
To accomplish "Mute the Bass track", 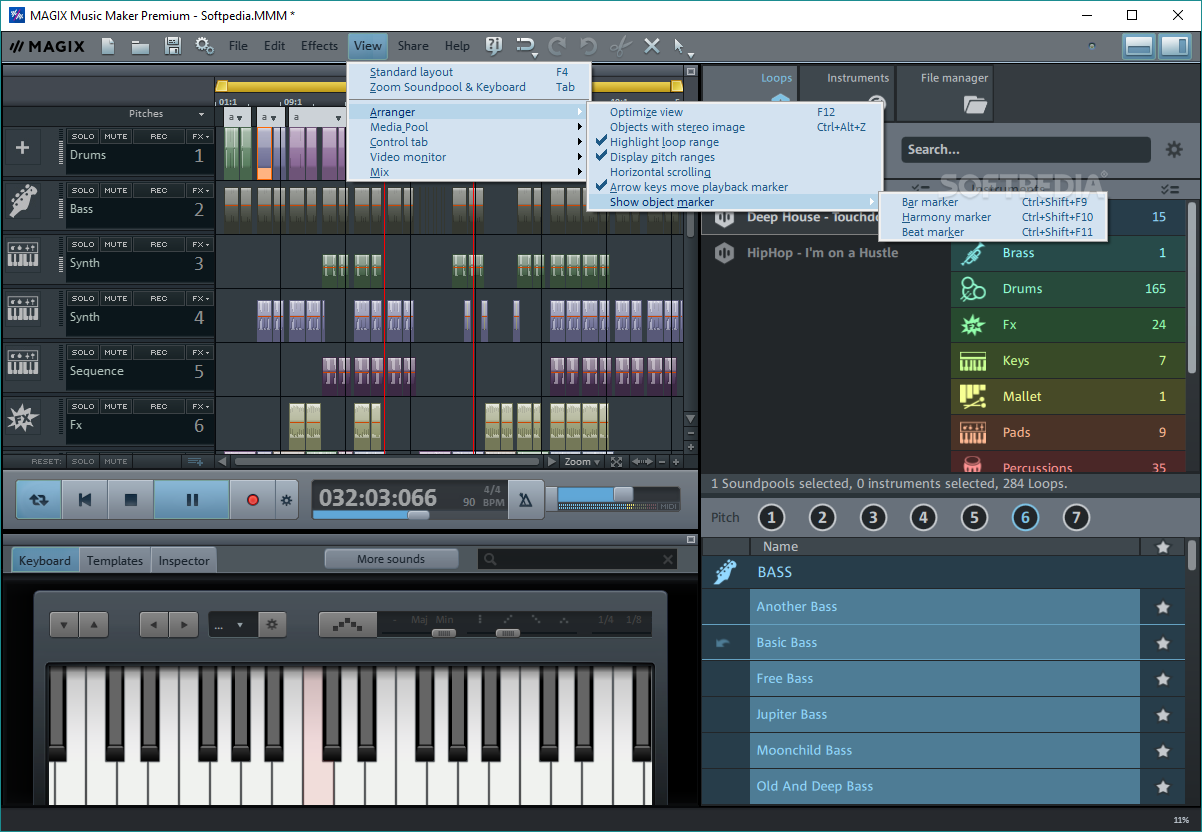I will coord(116,190).
